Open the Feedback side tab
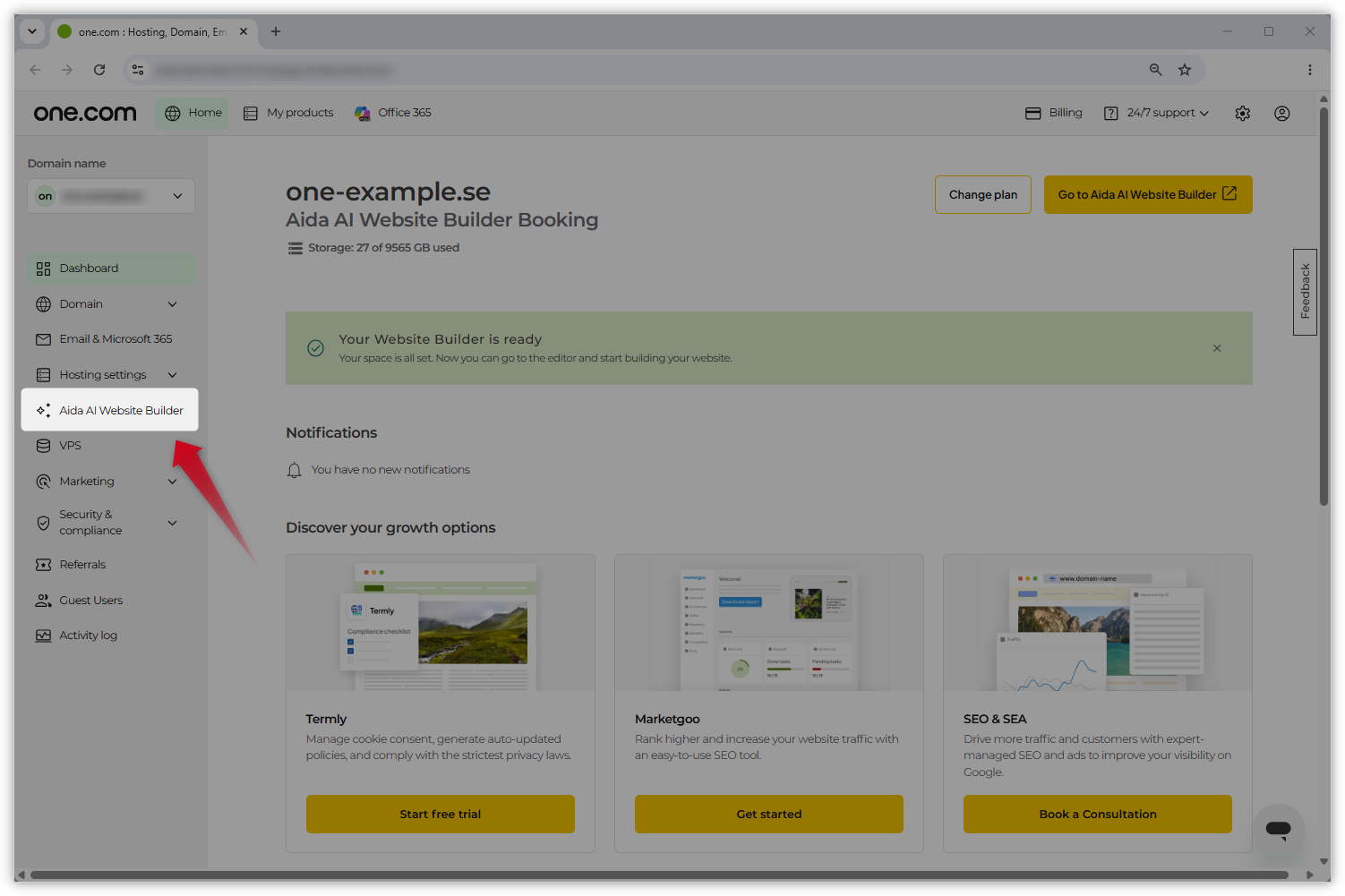Image resolution: width=1345 pixels, height=896 pixels. [1305, 292]
